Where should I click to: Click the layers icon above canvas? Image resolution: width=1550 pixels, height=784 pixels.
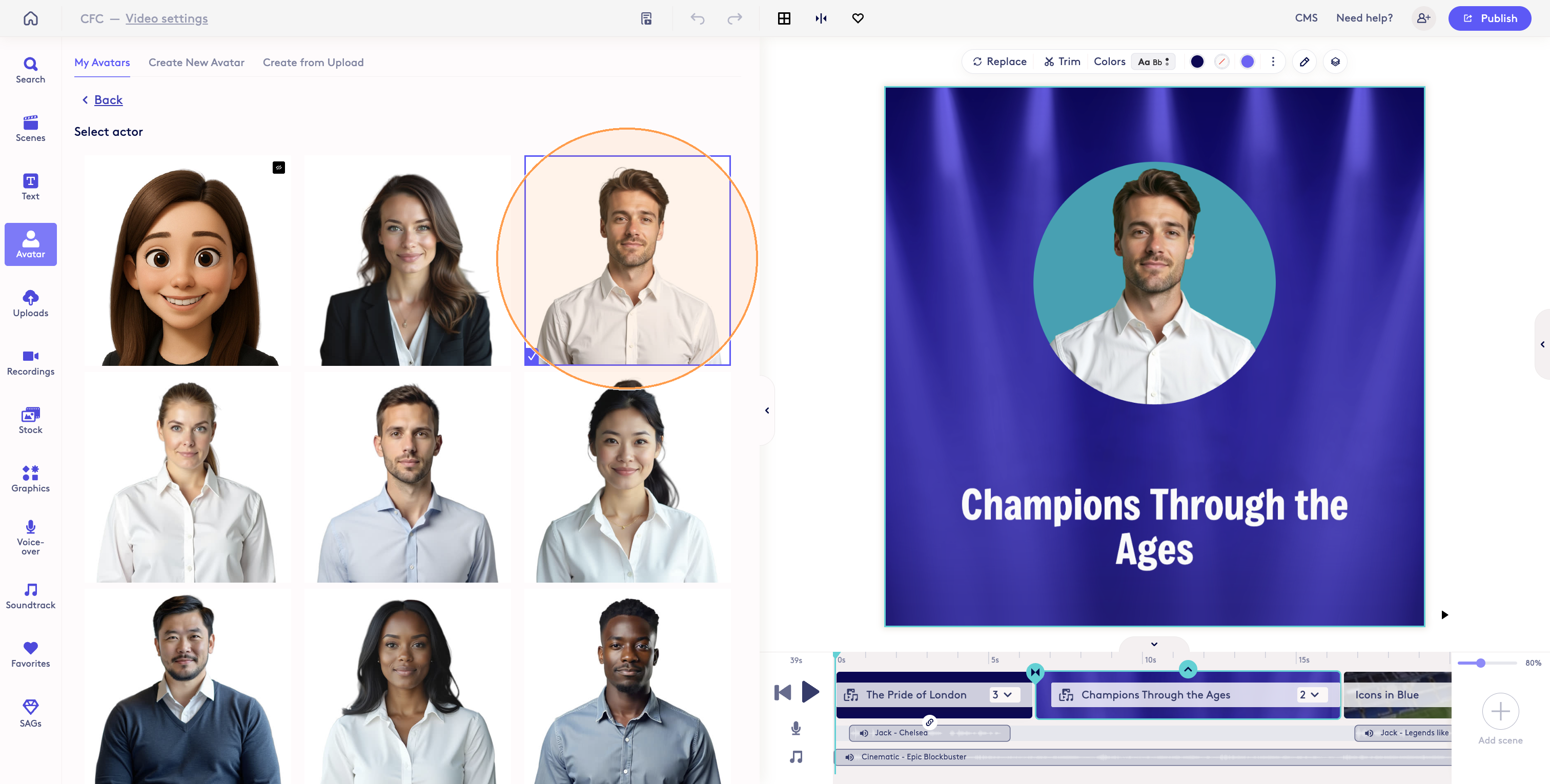tap(1335, 61)
